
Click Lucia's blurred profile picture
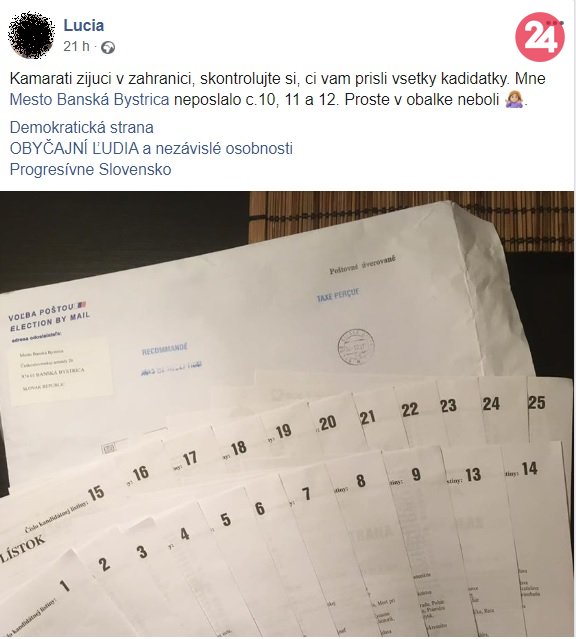coord(31,35)
